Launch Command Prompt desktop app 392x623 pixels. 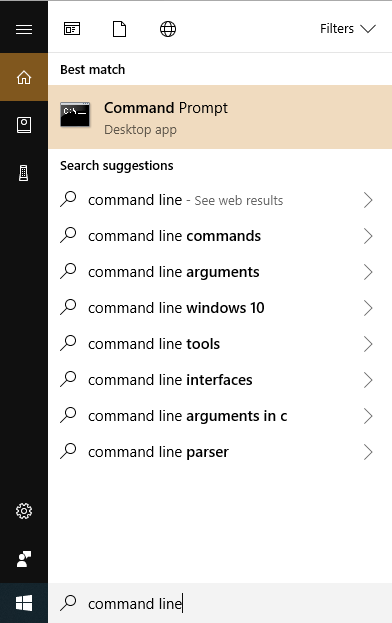[220, 117]
